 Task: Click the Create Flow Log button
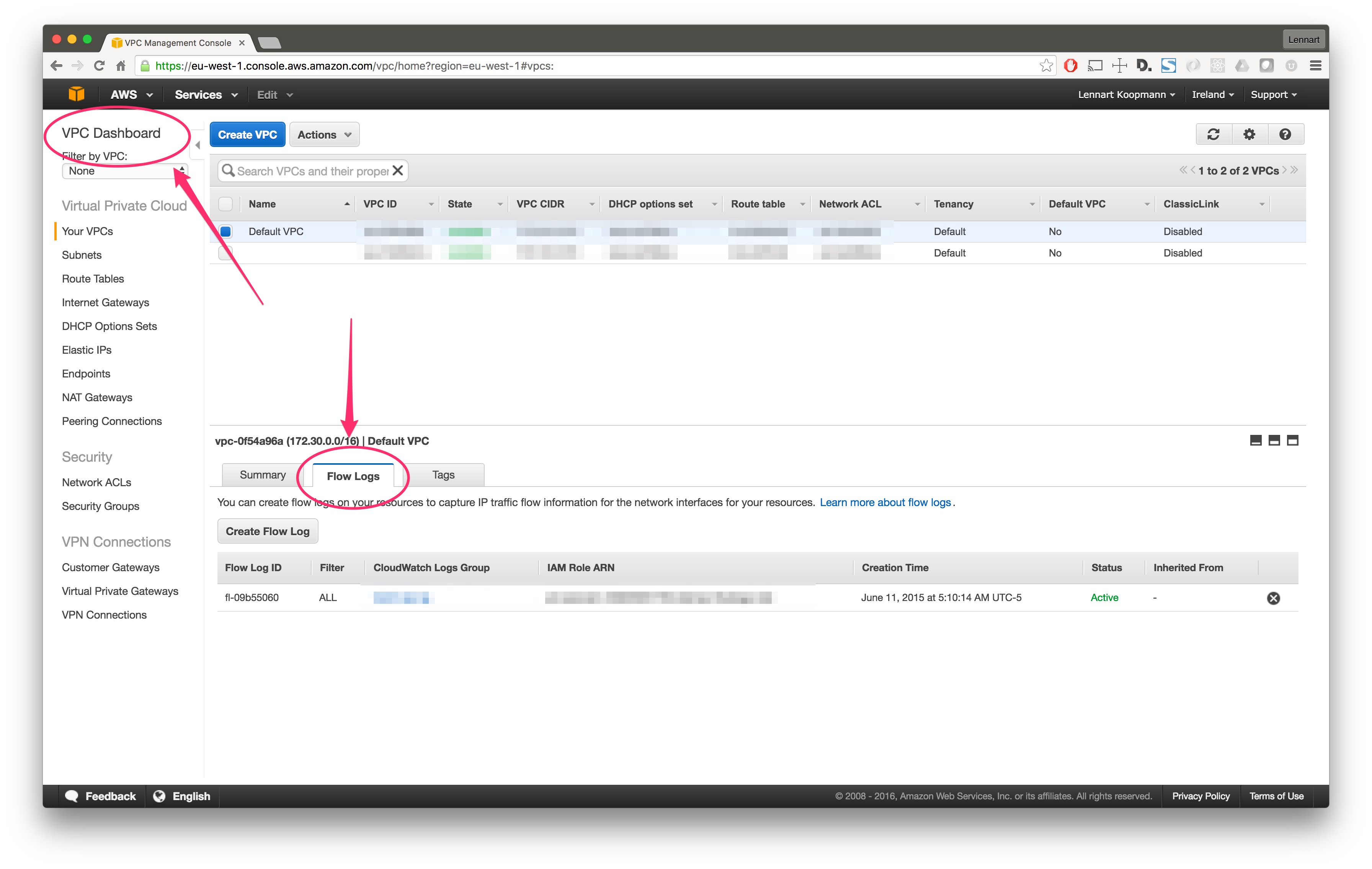pyautogui.click(x=267, y=531)
